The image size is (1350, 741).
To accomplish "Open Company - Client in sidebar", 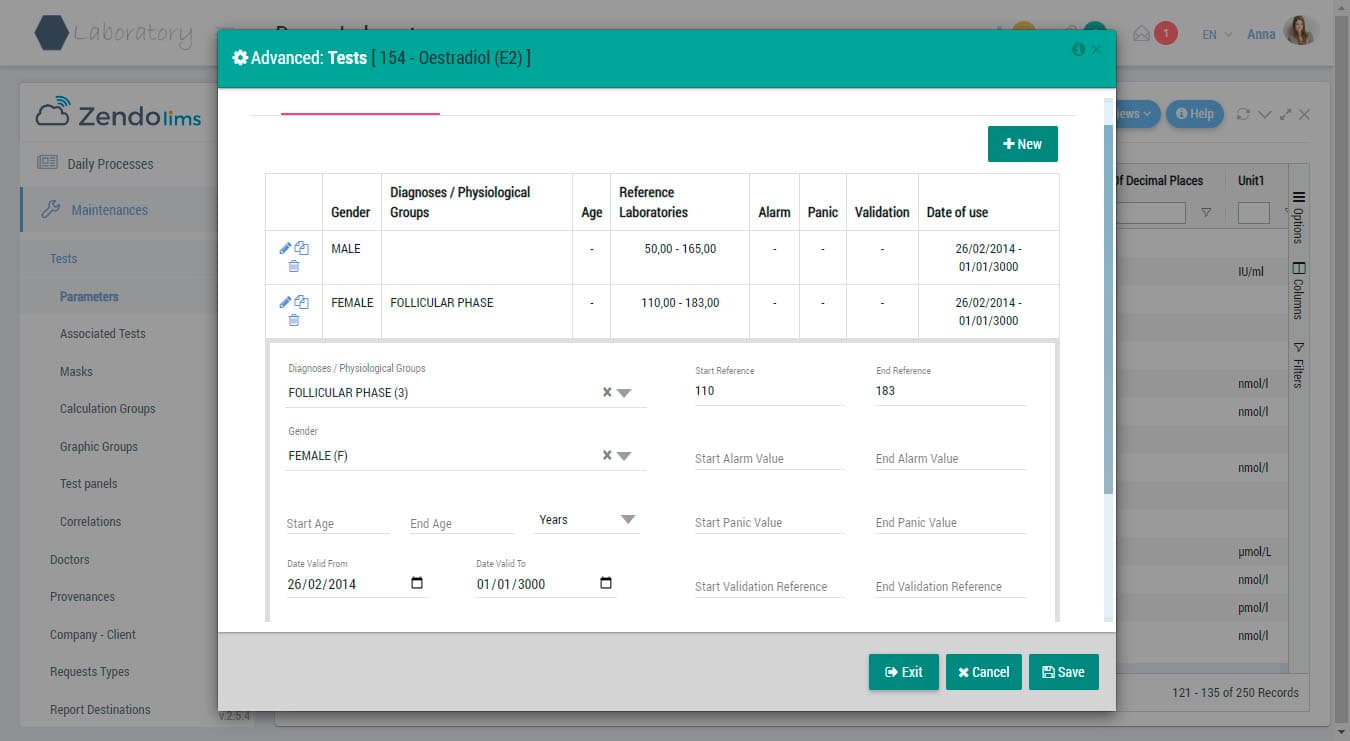I will [x=92, y=635].
